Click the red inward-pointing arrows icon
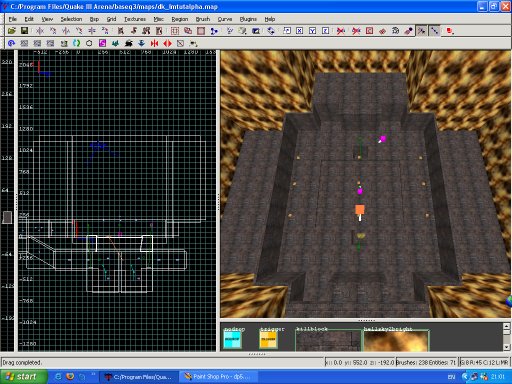This screenshot has width=512, height=384. point(154,43)
